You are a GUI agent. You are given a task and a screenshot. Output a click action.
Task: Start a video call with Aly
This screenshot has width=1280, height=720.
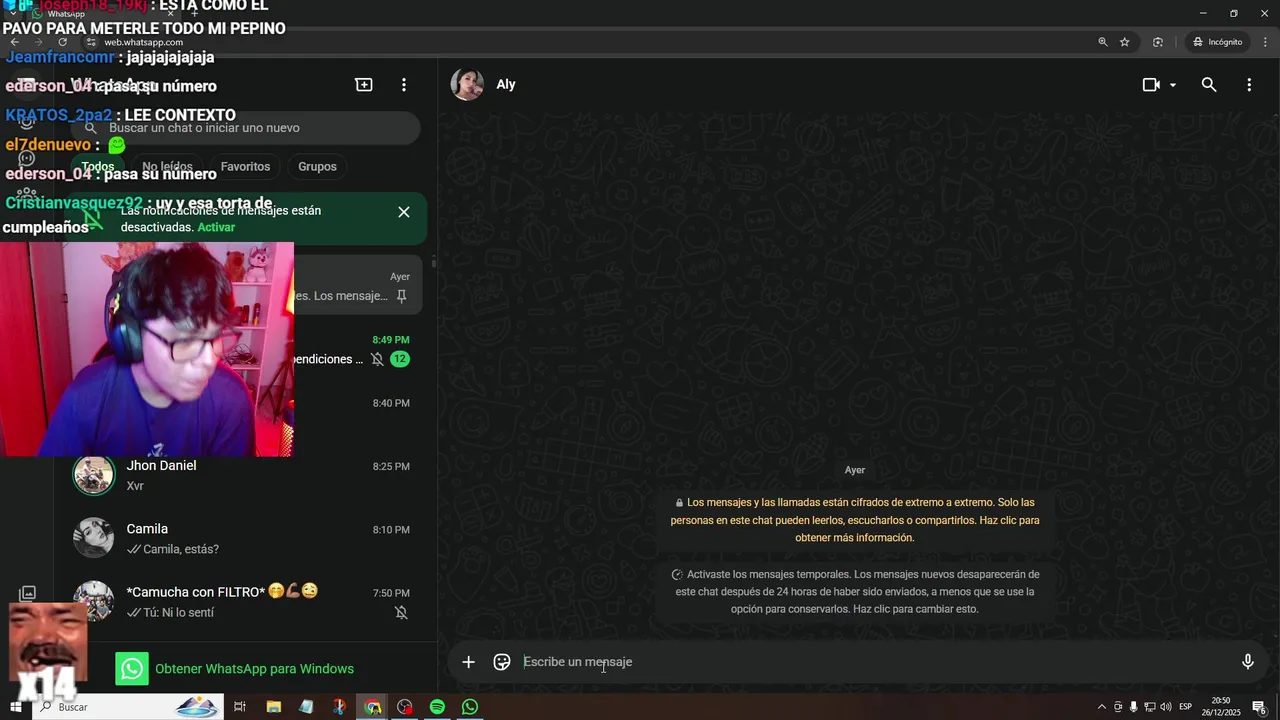pyautogui.click(x=1151, y=85)
